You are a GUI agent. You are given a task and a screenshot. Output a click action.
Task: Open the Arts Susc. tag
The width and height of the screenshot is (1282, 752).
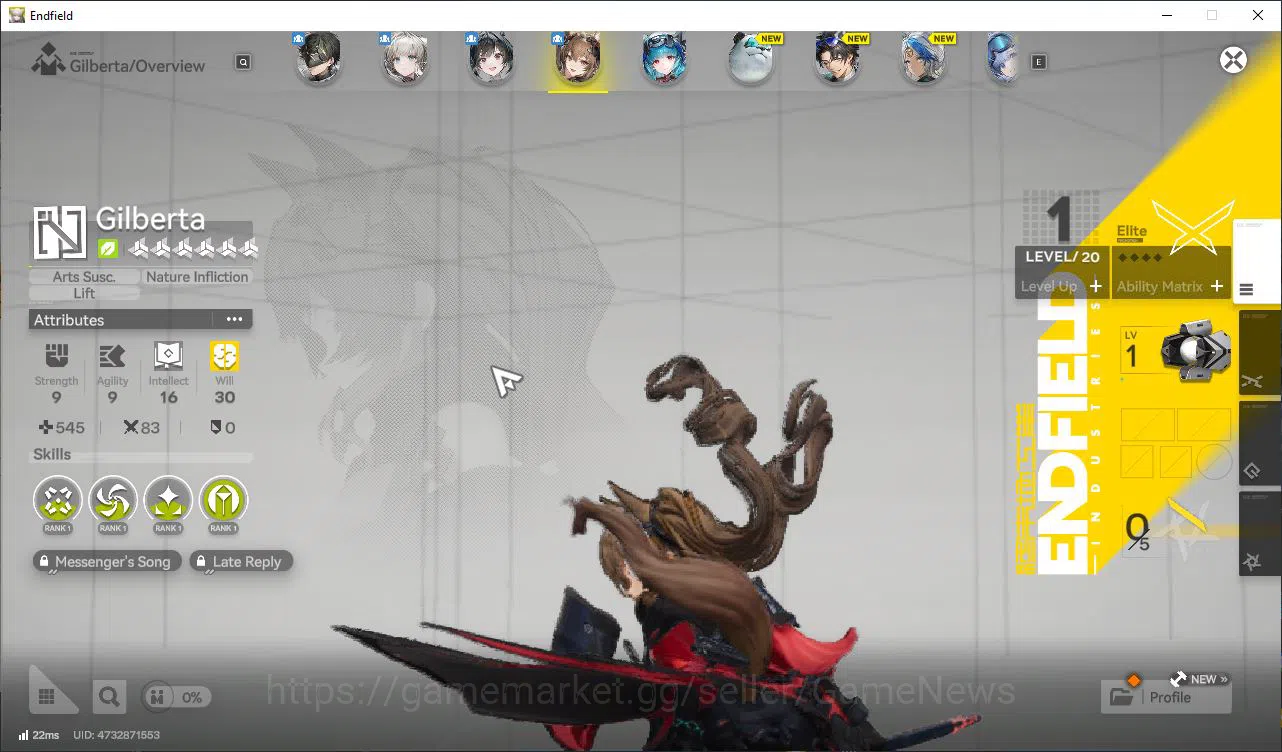click(x=85, y=277)
